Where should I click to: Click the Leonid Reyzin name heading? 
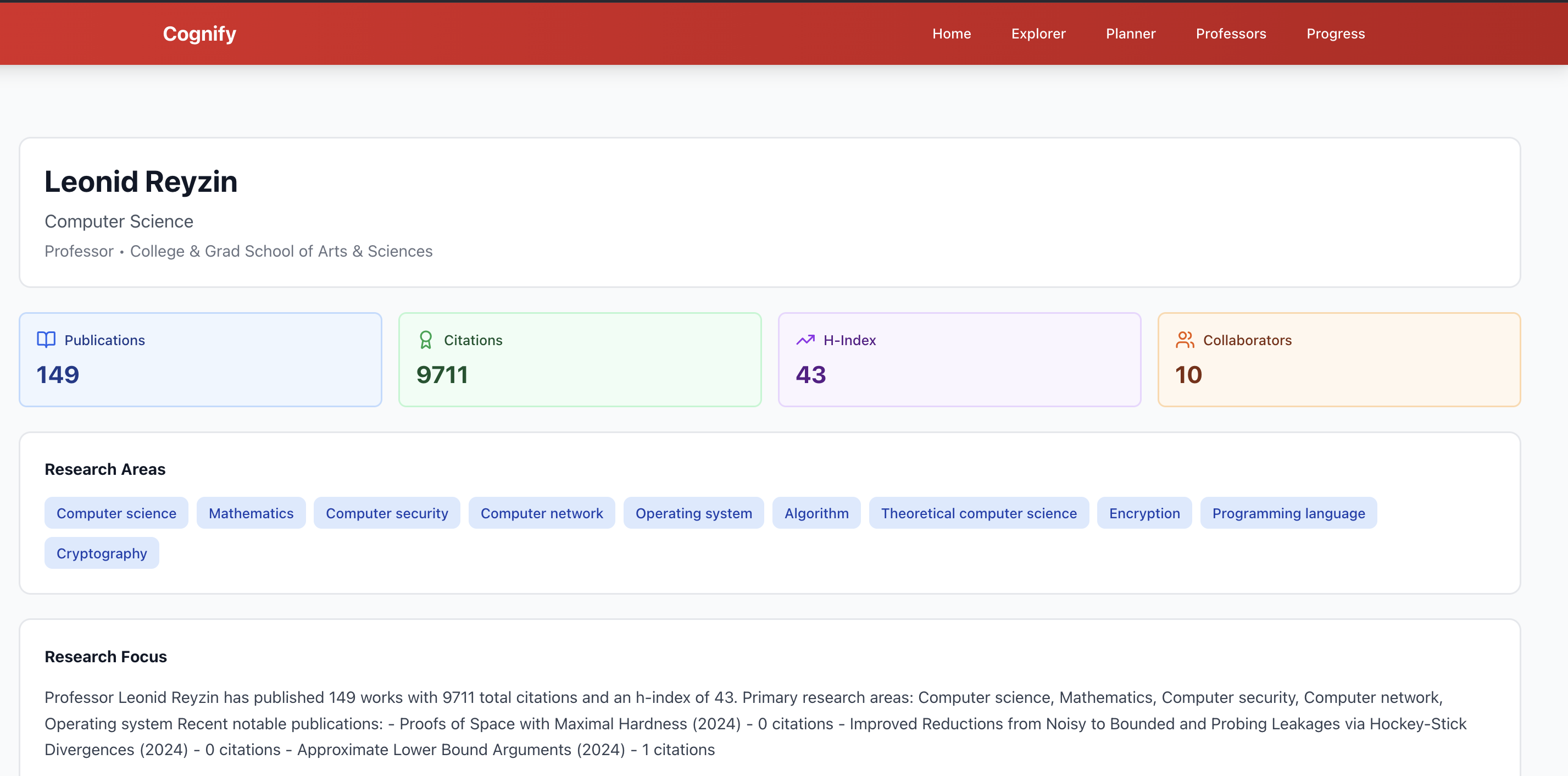click(x=141, y=181)
